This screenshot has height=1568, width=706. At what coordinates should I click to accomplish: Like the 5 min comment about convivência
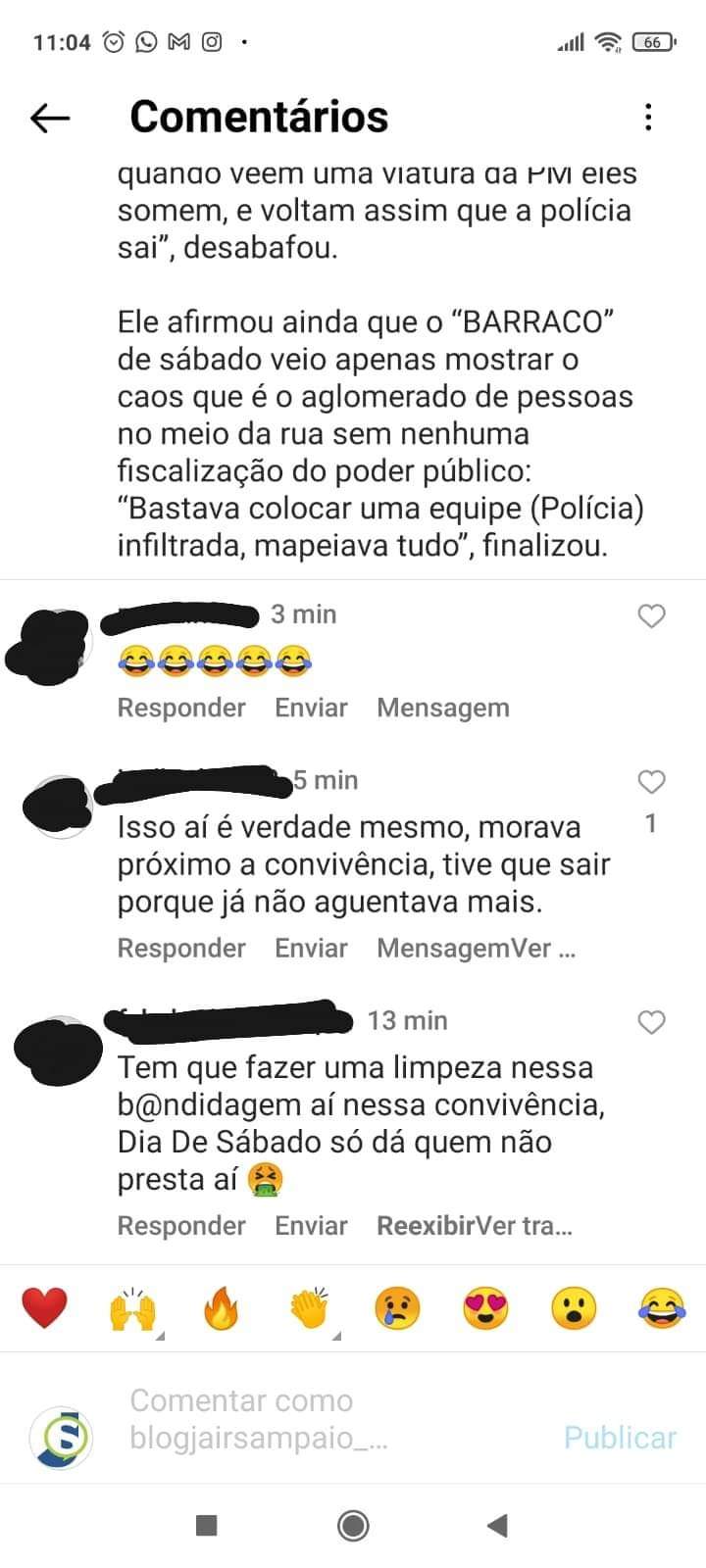(x=651, y=781)
